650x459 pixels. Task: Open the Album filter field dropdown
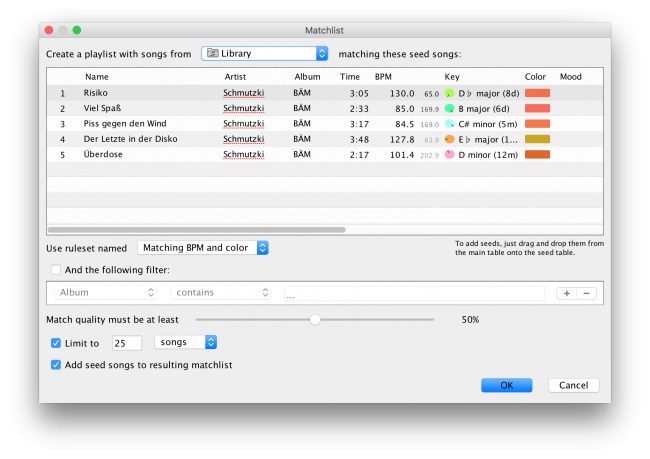tap(105, 293)
